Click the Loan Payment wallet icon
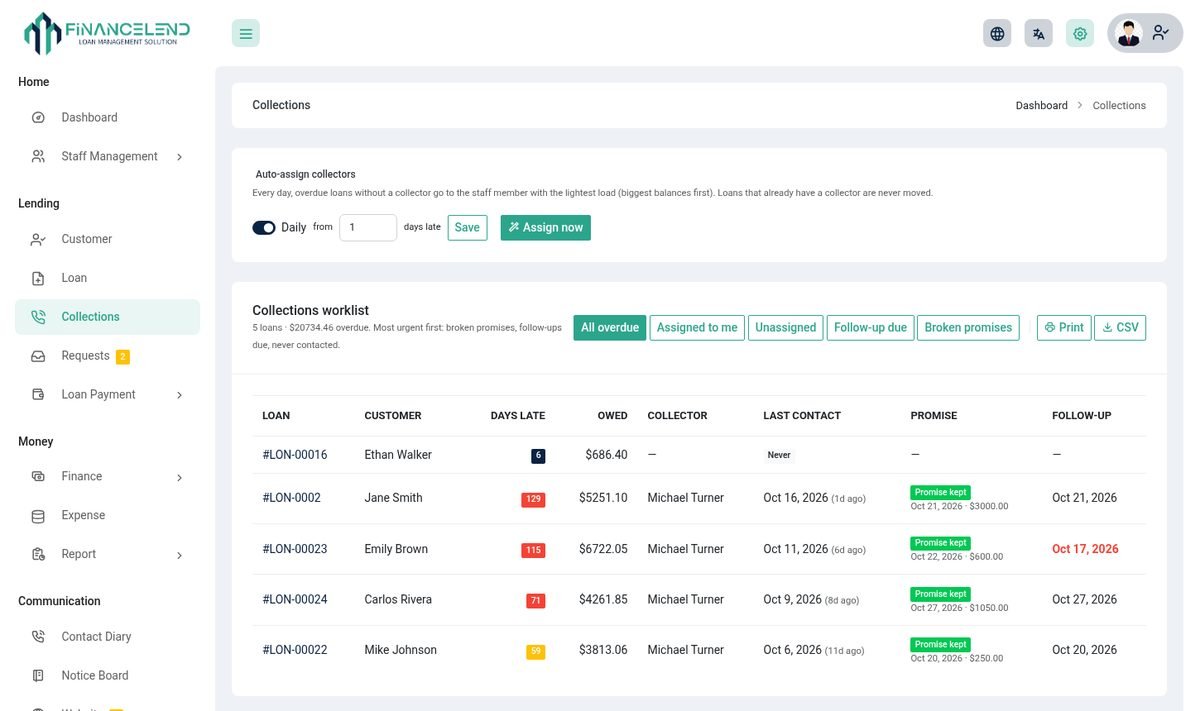 (38, 395)
